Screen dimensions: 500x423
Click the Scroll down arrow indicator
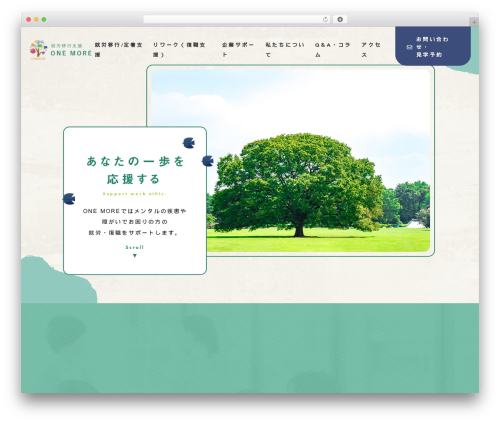tap(135, 256)
